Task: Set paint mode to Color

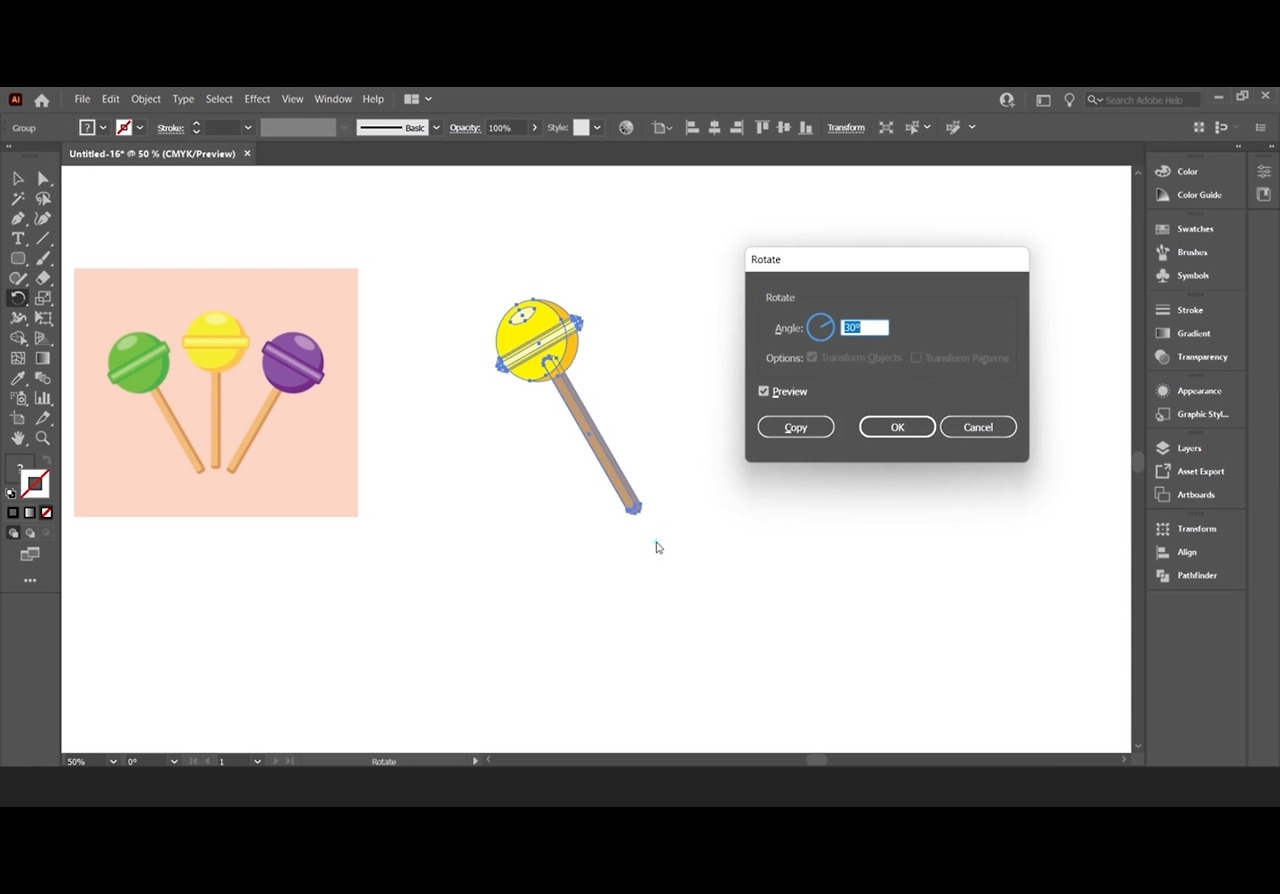Action: click(x=13, y=513)
